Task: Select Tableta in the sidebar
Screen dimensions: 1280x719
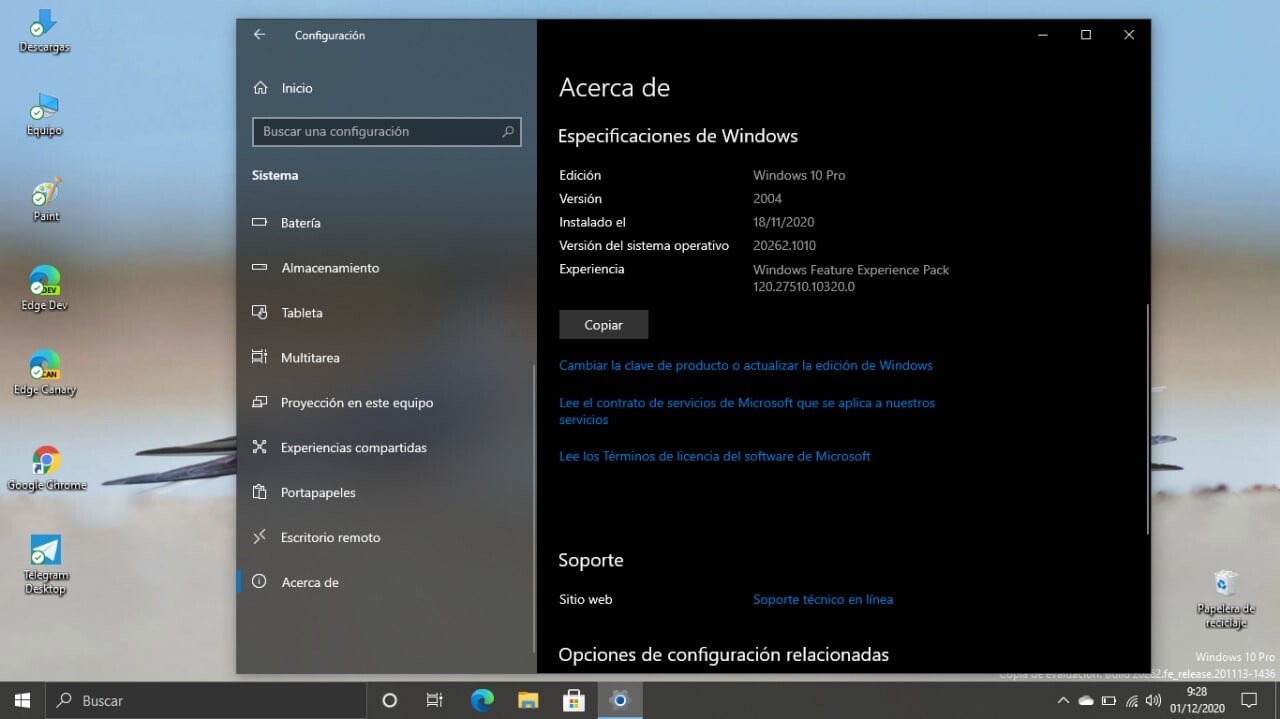Action: coord(301,313)
